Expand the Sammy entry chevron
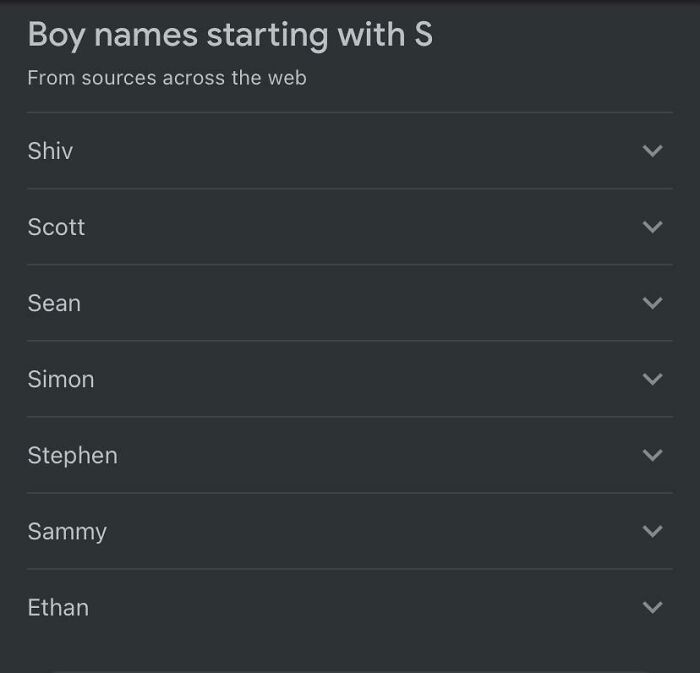700x673 pixels. [x=652, y=531]
